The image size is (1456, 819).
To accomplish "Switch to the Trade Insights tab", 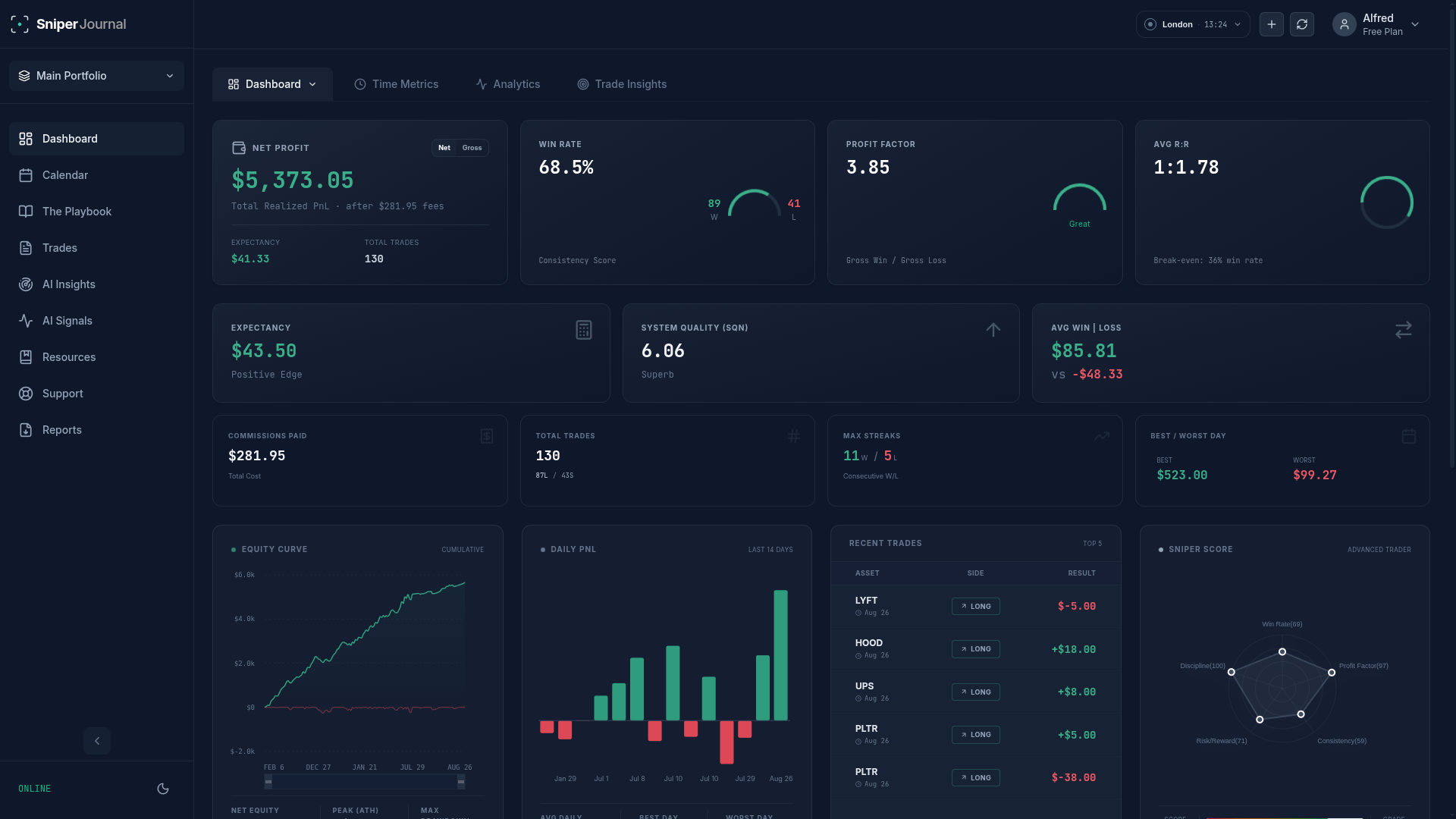I will (x=622, y=84).
